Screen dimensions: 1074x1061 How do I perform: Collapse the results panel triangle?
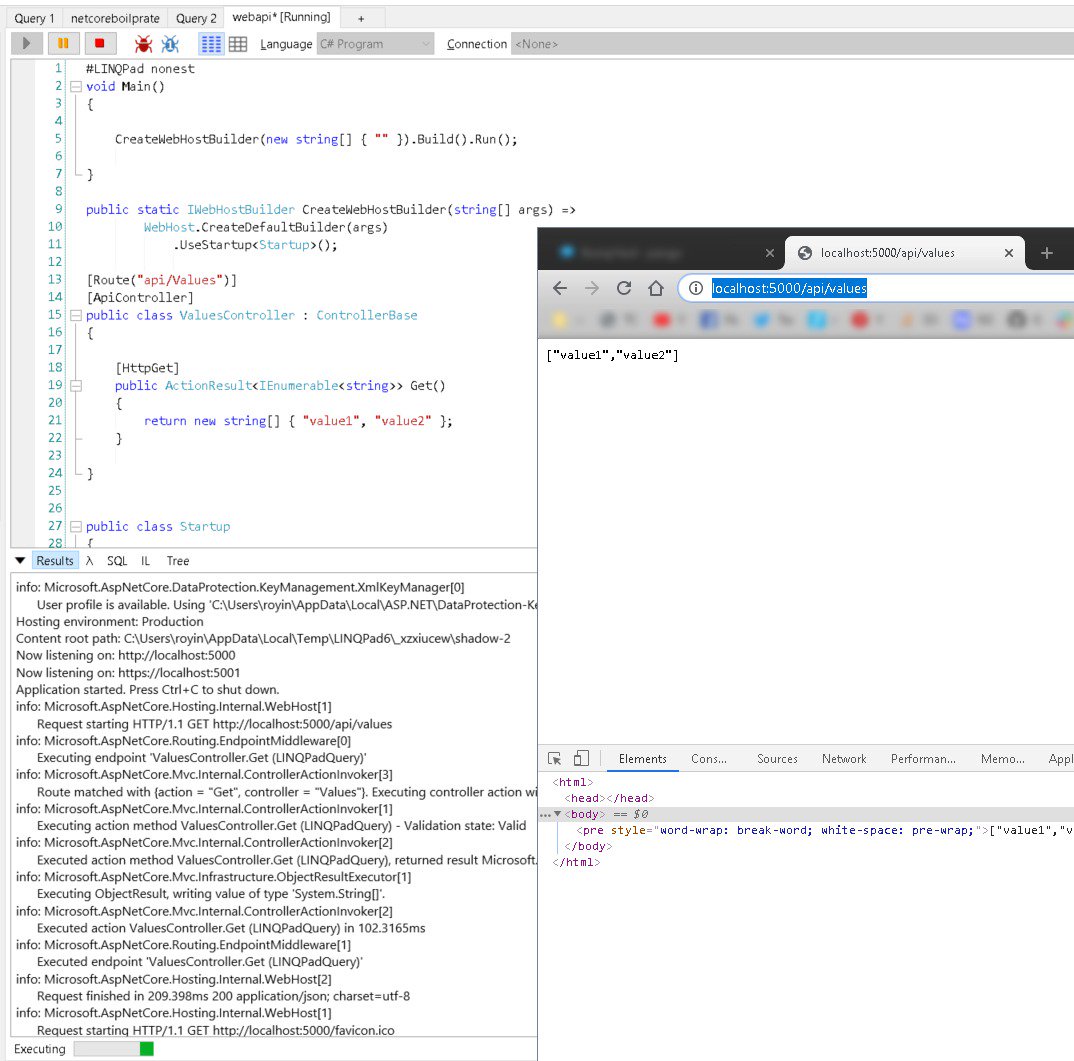[20, 560]
